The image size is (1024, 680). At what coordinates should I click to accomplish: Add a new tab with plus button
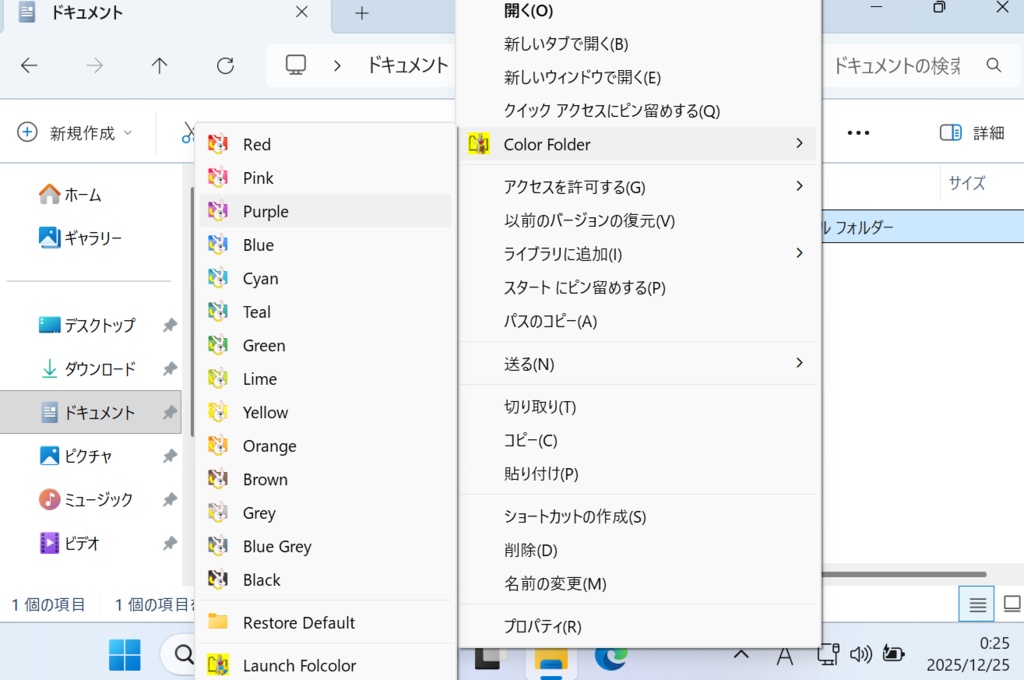tap(362, 12)
